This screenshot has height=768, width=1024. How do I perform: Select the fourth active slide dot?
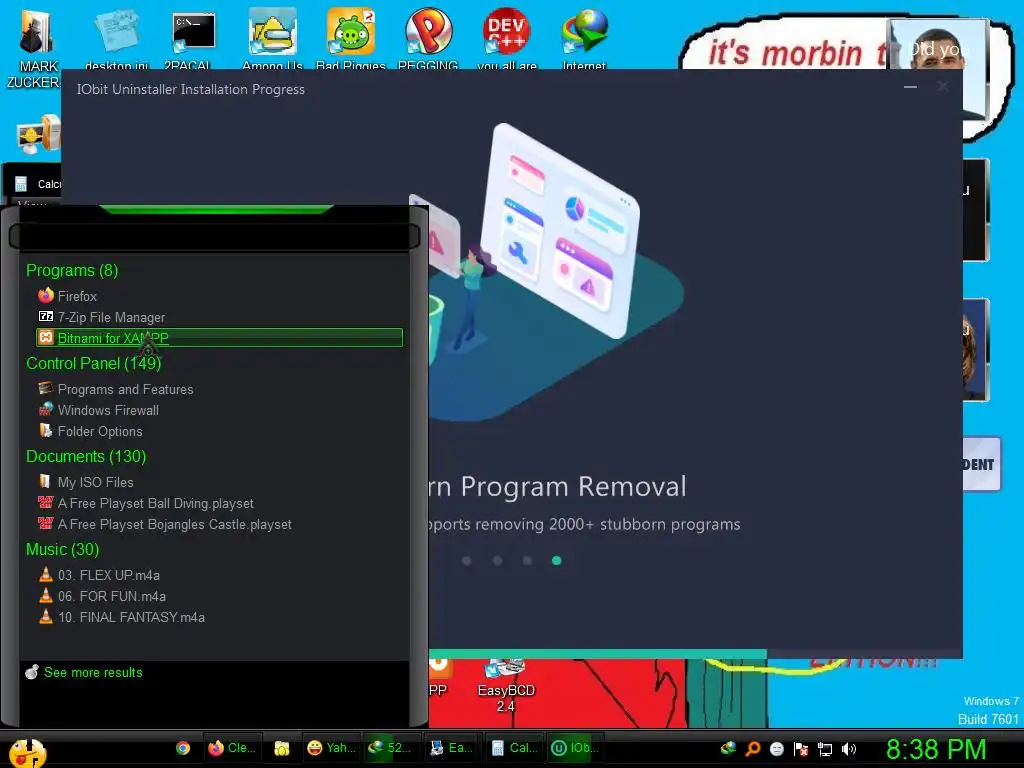tap(556, 560)
